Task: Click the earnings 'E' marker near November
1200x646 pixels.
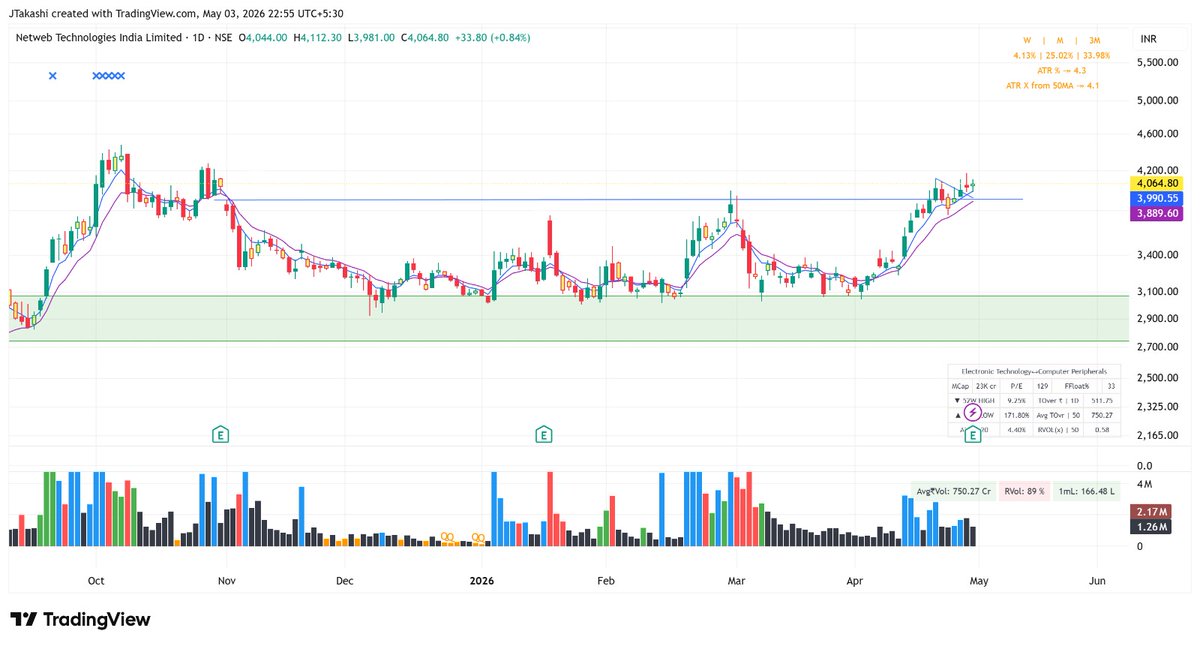Action: pos(221,434)
